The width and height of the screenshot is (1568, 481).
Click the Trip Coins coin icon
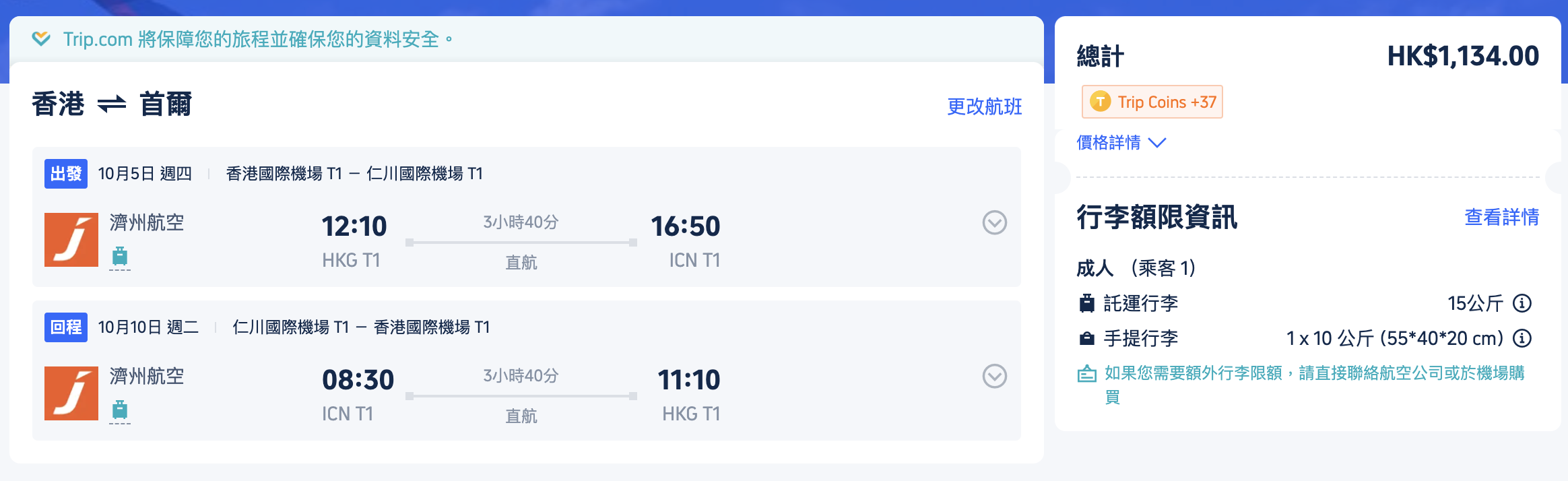[1100, 102]
